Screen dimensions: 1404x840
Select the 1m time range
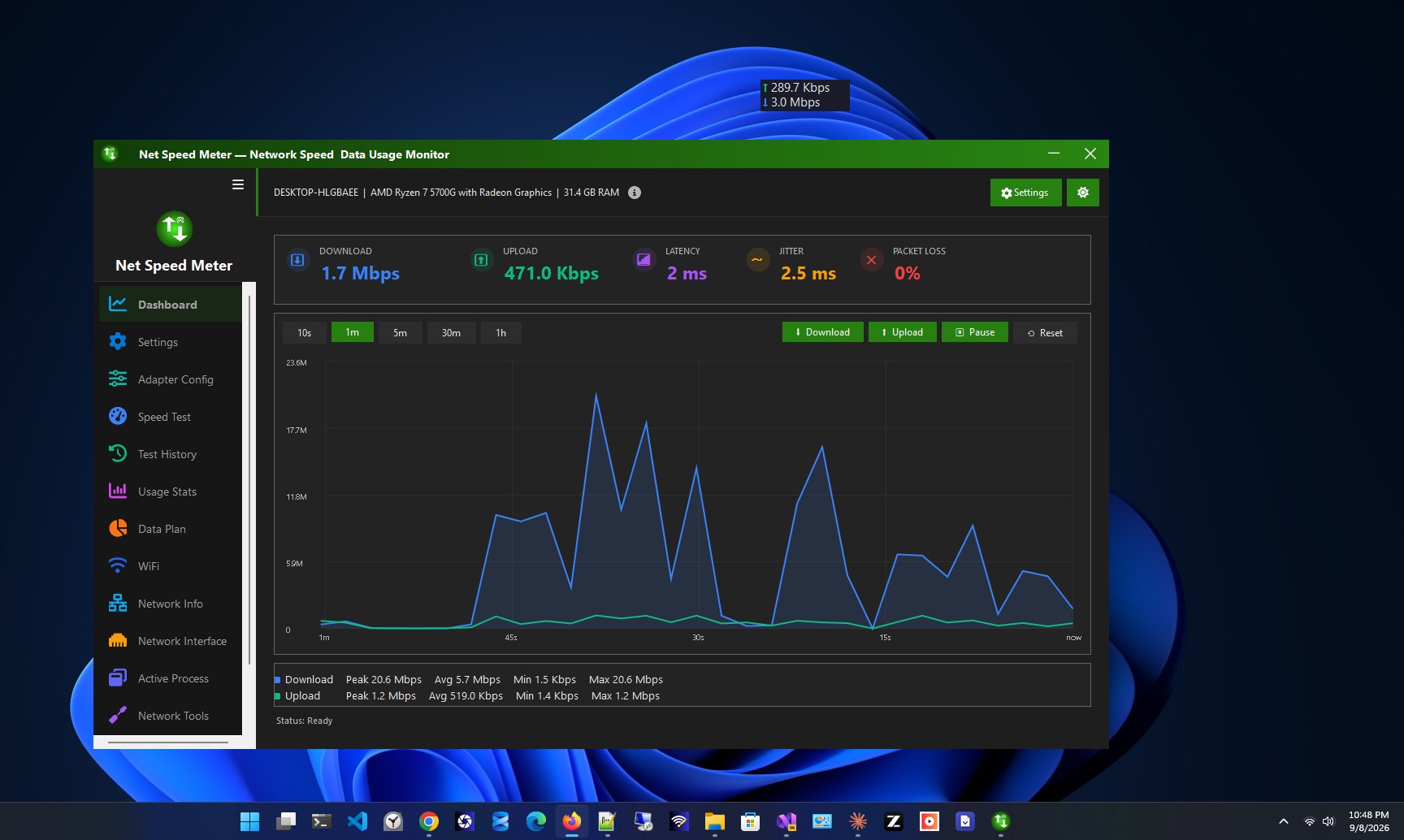353,332
